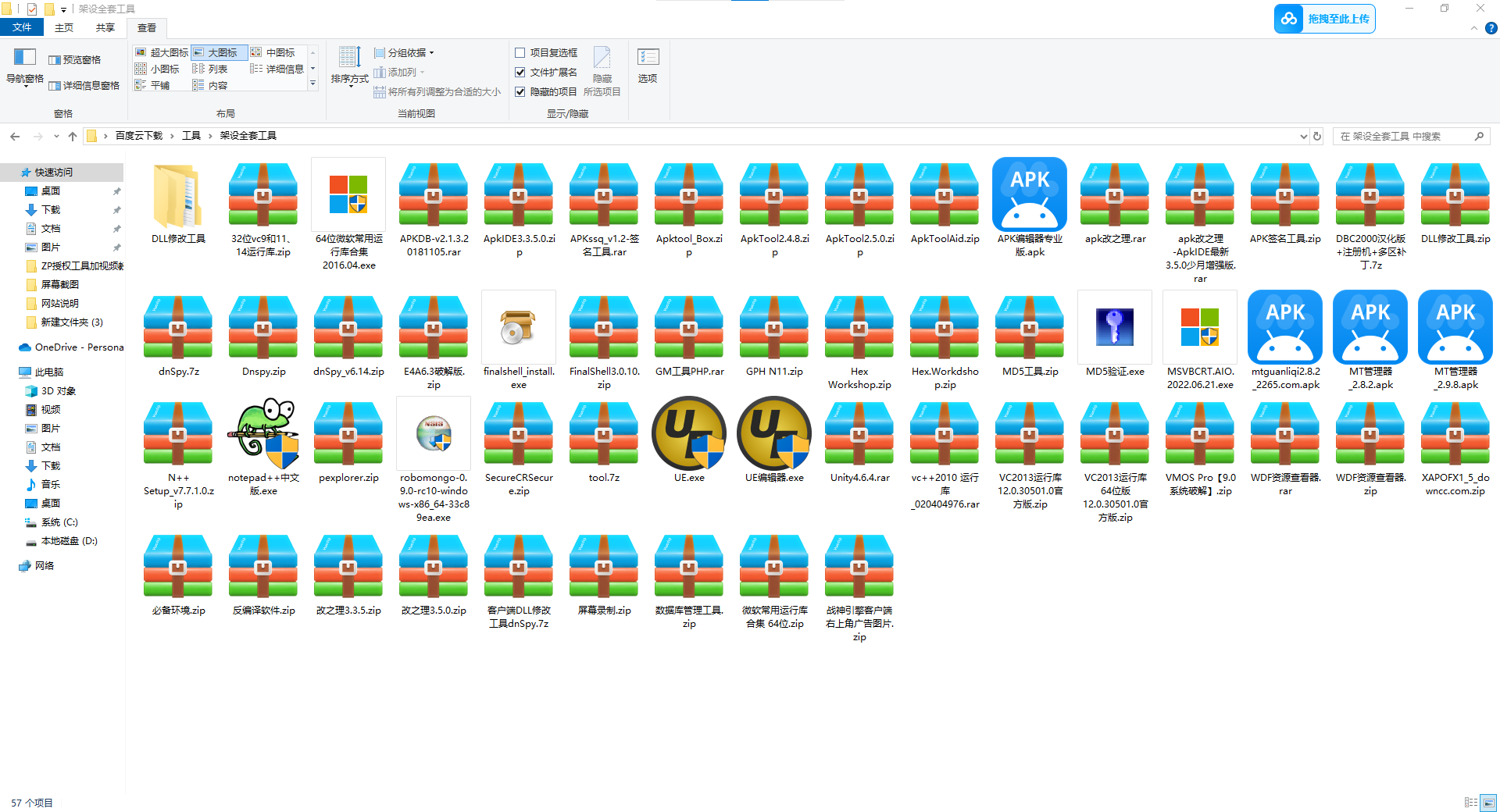Open the navigation pane 导航窗格 button

25,66
